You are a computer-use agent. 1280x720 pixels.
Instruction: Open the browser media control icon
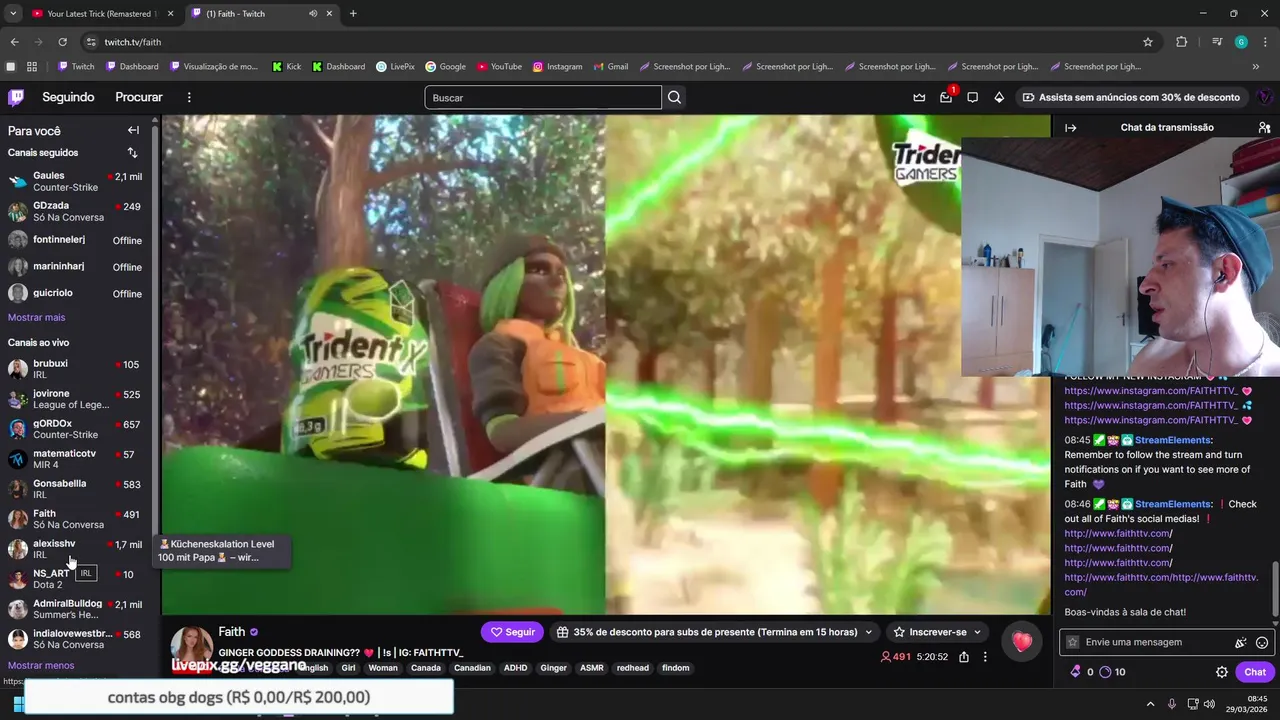[1217, 42]
